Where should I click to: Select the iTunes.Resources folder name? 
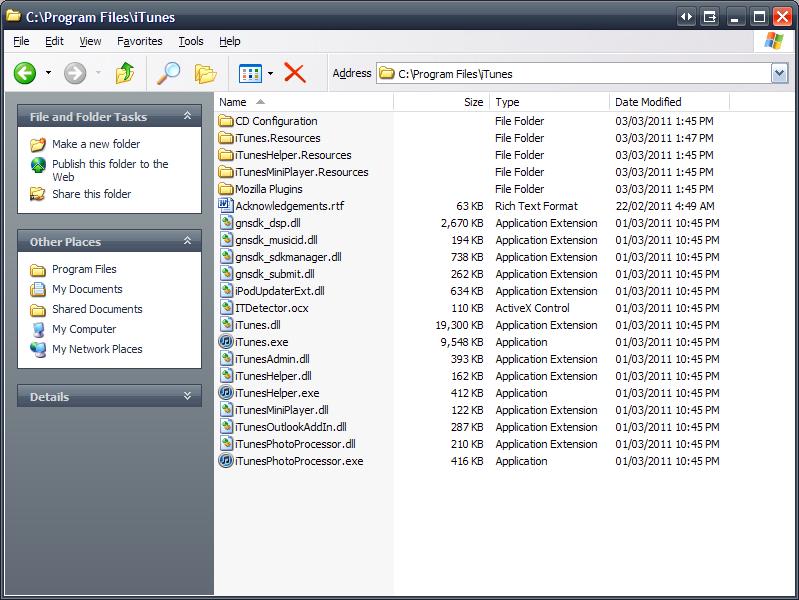pyautogui.click(x=278, y=138)
